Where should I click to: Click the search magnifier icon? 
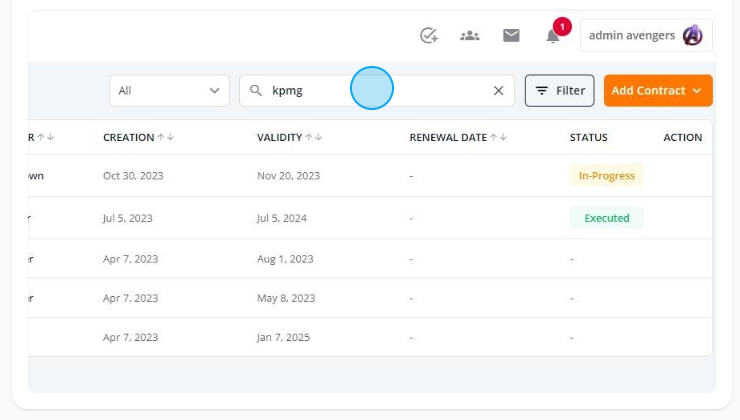click(256, 91)
